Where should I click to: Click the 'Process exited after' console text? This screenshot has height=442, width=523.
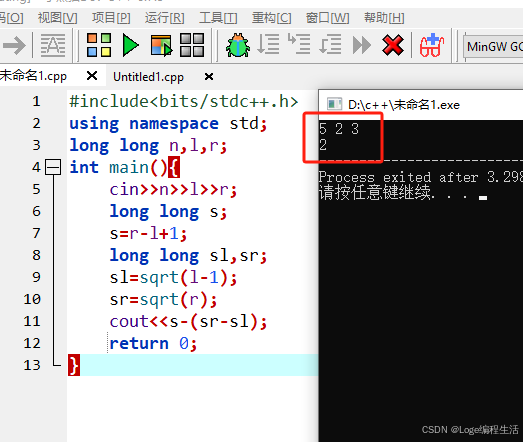point(398,177)
